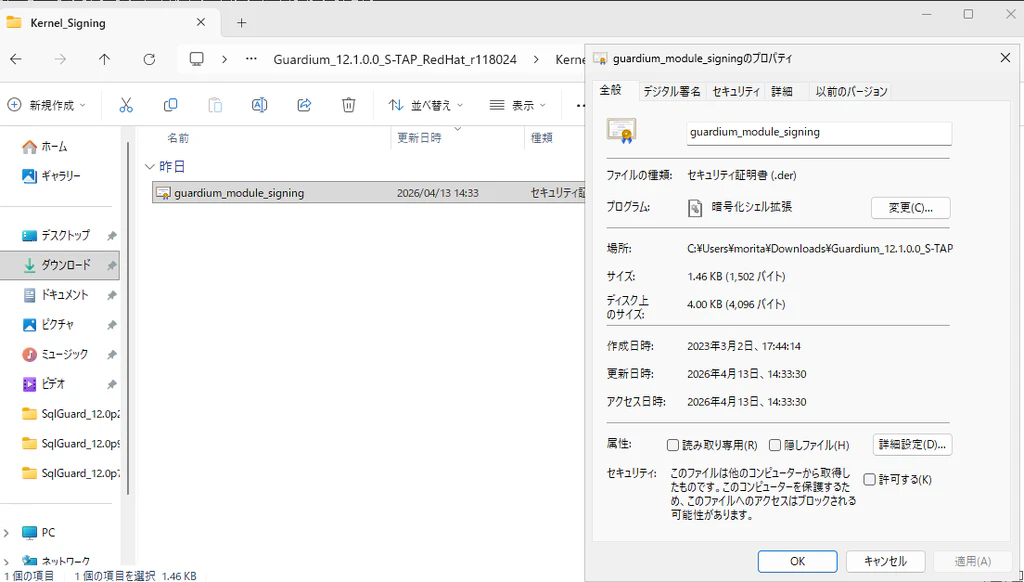Switch to the セキュリティ tab
This screenshot has height=582, width=1024.
[x=737, y=92]
